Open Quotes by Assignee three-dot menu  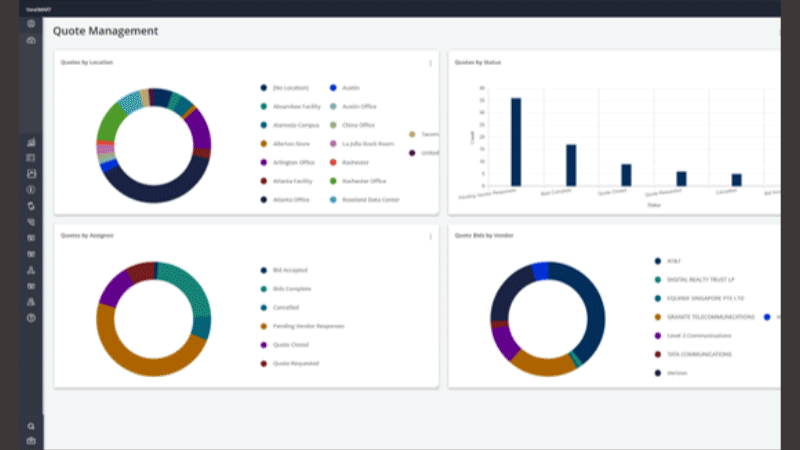pos(430,237)
